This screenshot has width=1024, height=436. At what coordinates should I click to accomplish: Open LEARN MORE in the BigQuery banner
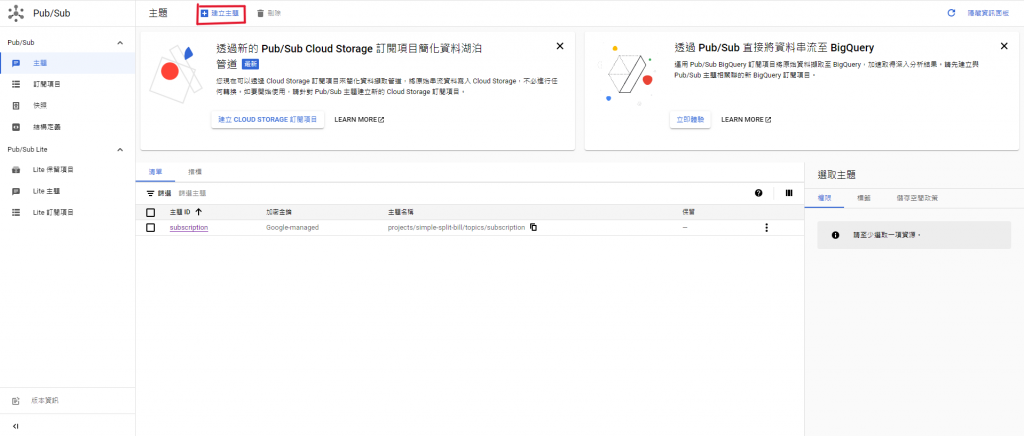point(746,119)
